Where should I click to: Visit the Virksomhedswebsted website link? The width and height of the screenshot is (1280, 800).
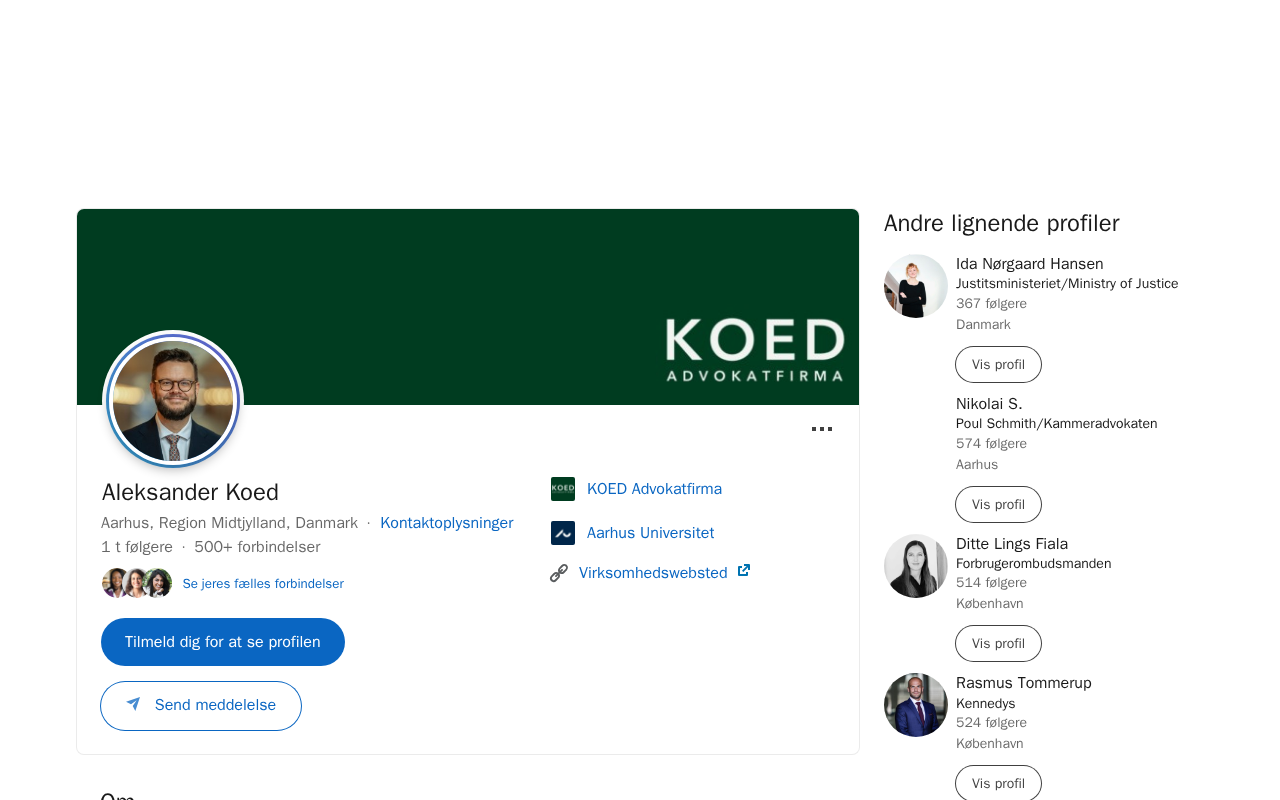point(653,573)
